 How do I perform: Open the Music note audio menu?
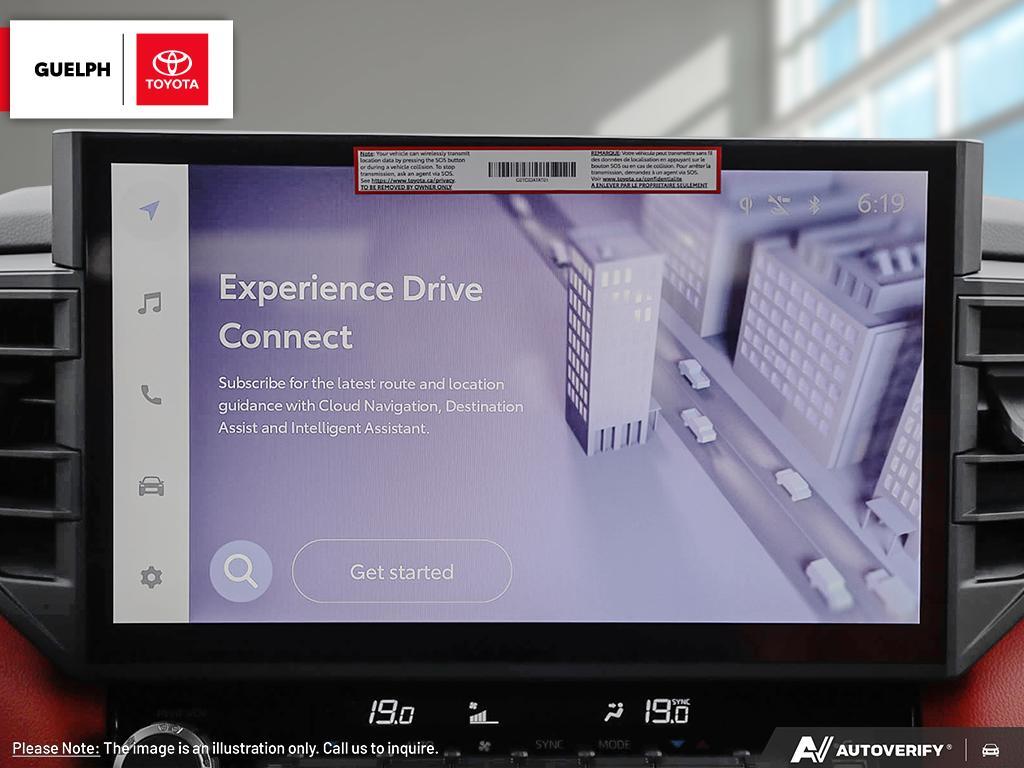click(x=150, y=302)
